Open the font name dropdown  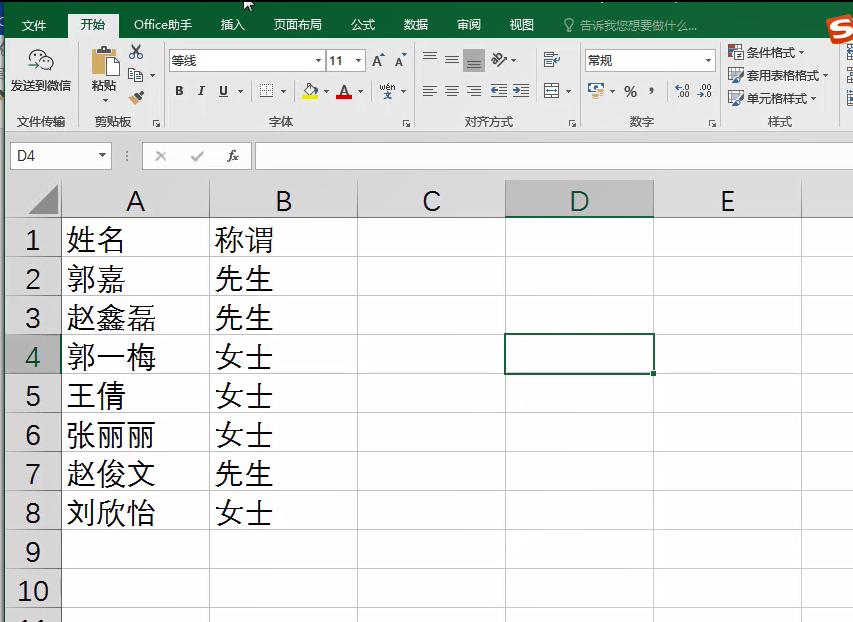pos(317,60)
